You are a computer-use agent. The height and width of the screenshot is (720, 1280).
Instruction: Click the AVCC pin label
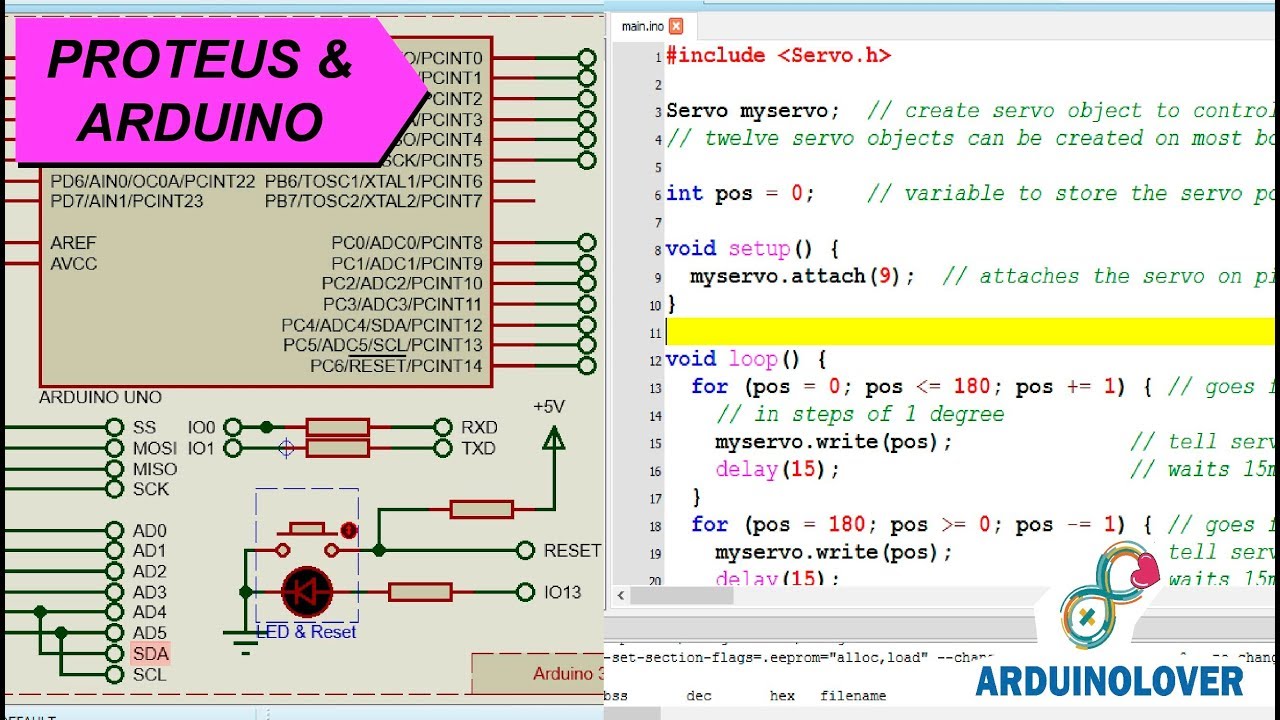click(74, 264)
